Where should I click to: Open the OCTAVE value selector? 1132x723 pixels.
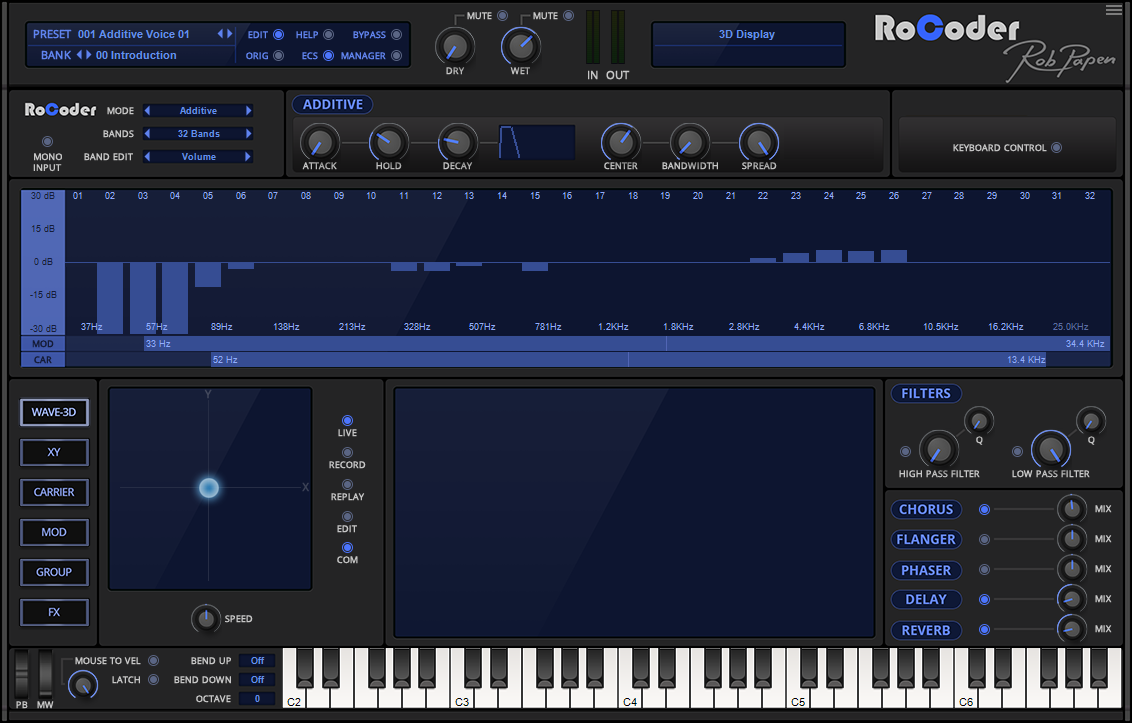tap(258, 698)
